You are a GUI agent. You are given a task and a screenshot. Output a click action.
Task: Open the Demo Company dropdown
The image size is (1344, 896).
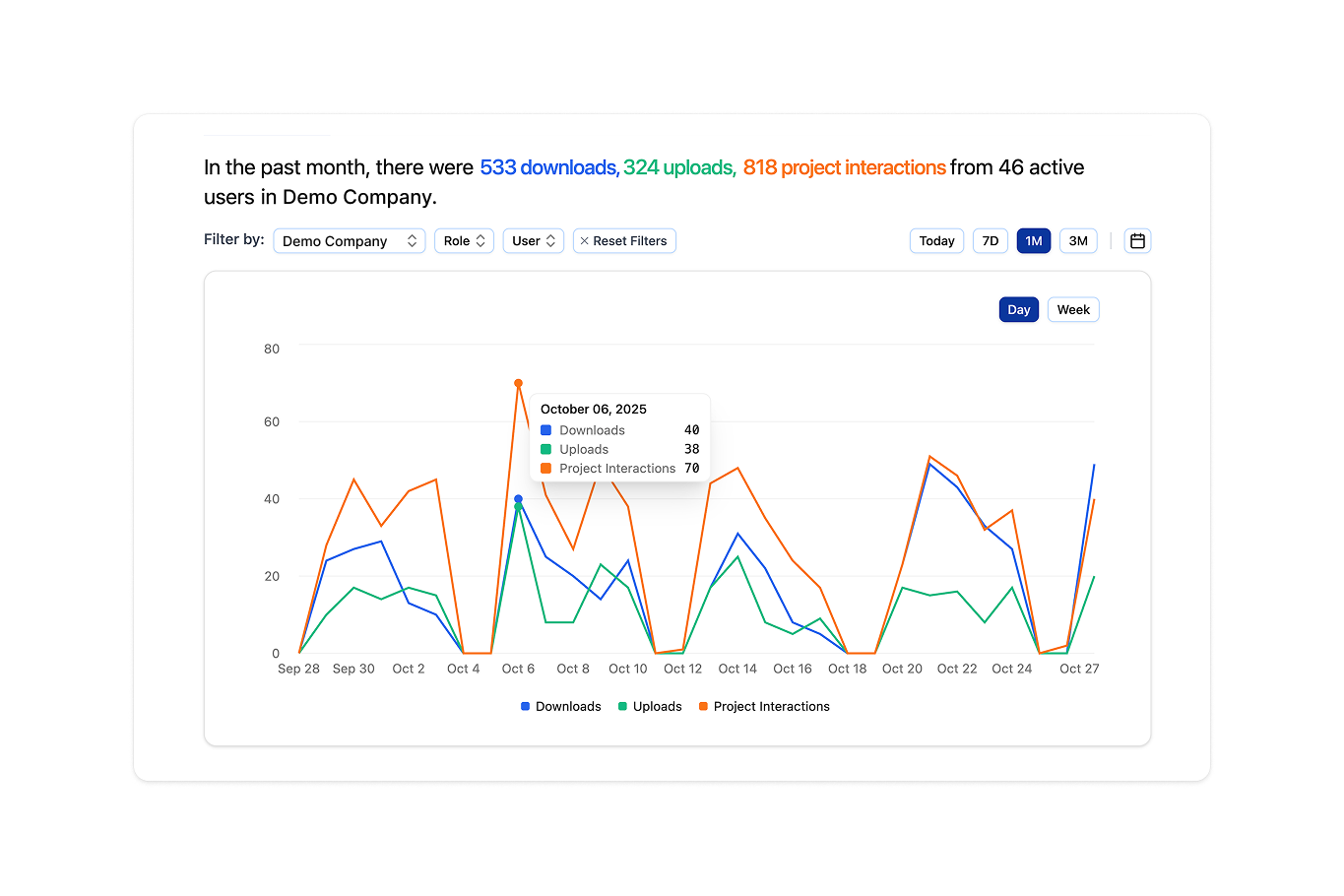(x=349, y=240)
